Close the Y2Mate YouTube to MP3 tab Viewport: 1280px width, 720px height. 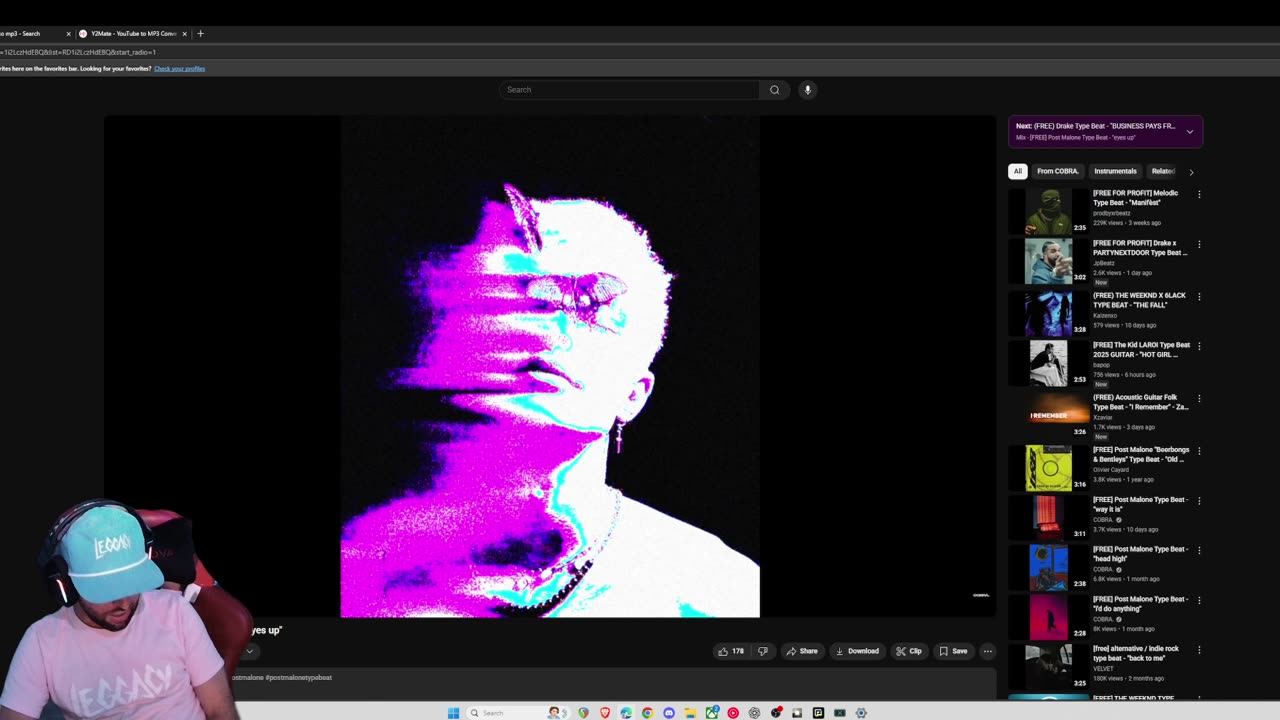(x=184, y=33)
